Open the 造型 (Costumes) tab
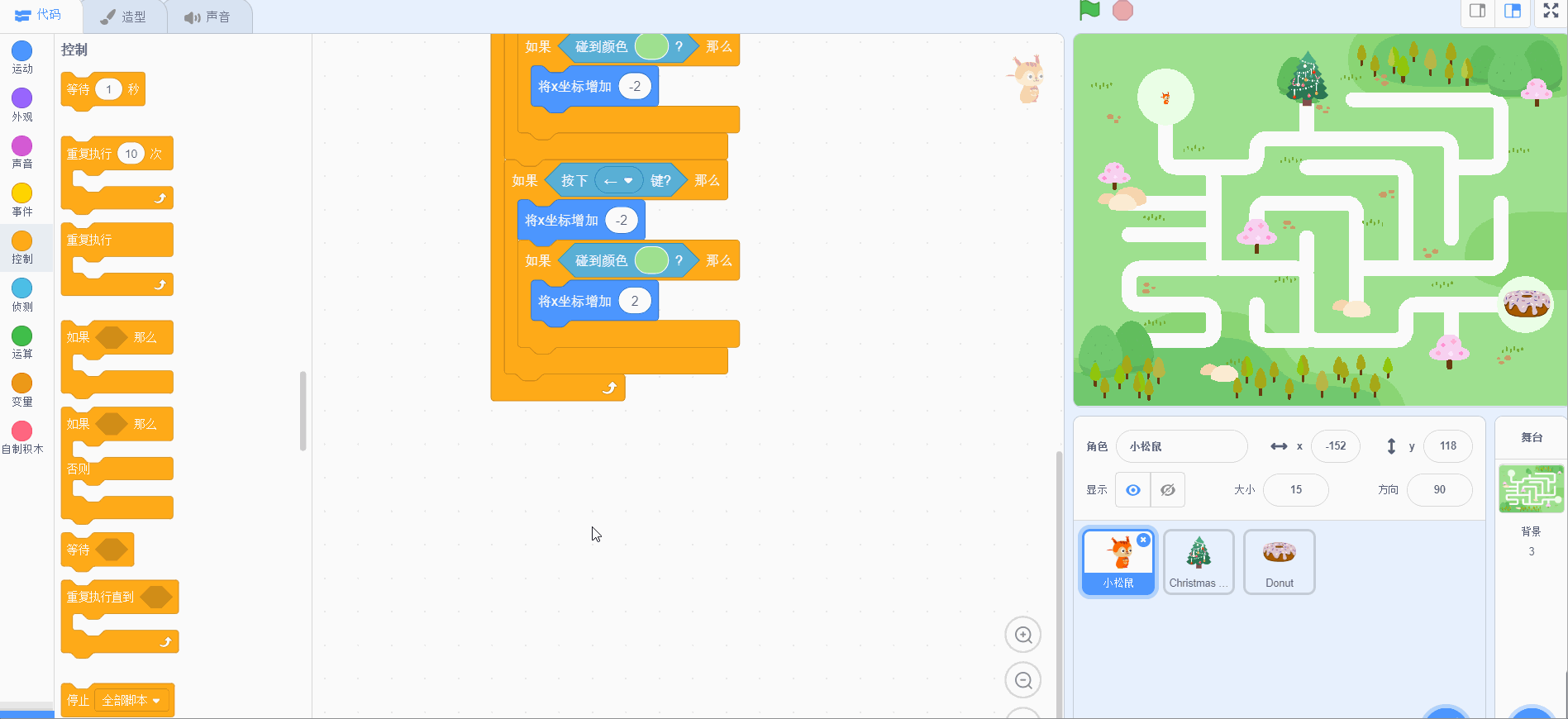1568x719 pixels. tap(124, 17)
